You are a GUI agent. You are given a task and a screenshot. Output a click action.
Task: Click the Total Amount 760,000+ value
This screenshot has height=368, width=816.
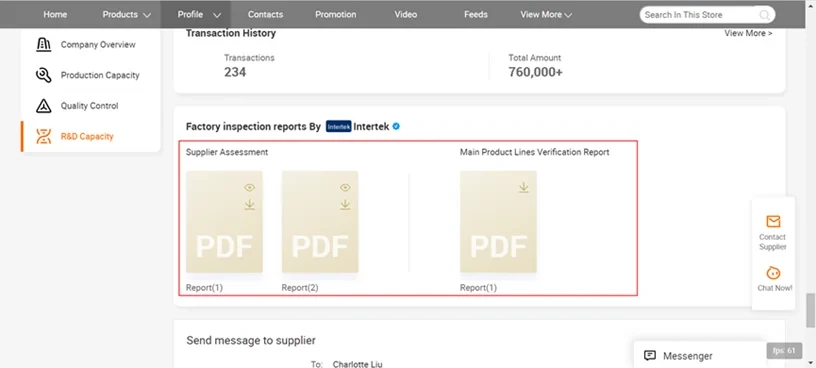(x=536, y=72)
